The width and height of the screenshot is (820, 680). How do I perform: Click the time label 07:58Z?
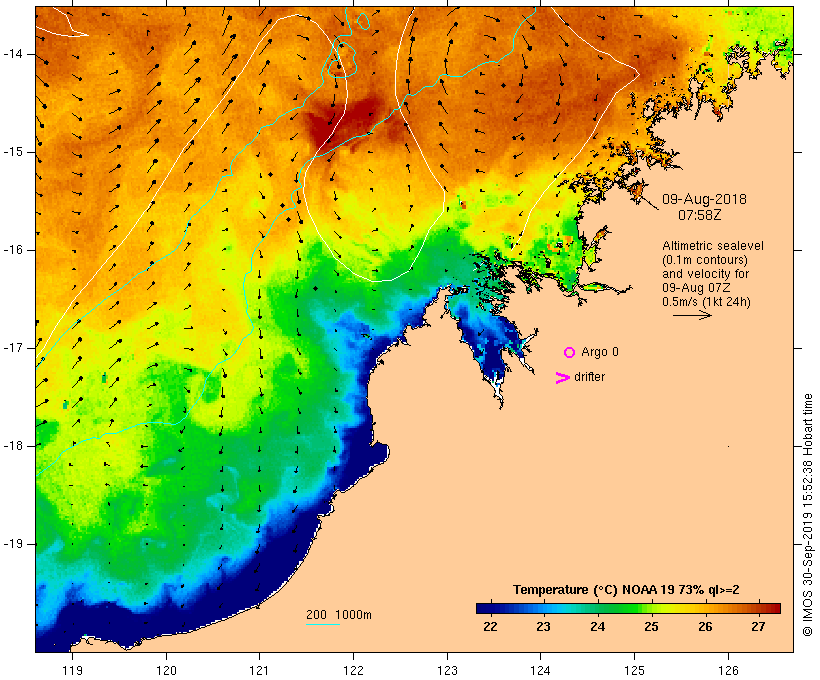pyautogui.click(x=700, y=215)
